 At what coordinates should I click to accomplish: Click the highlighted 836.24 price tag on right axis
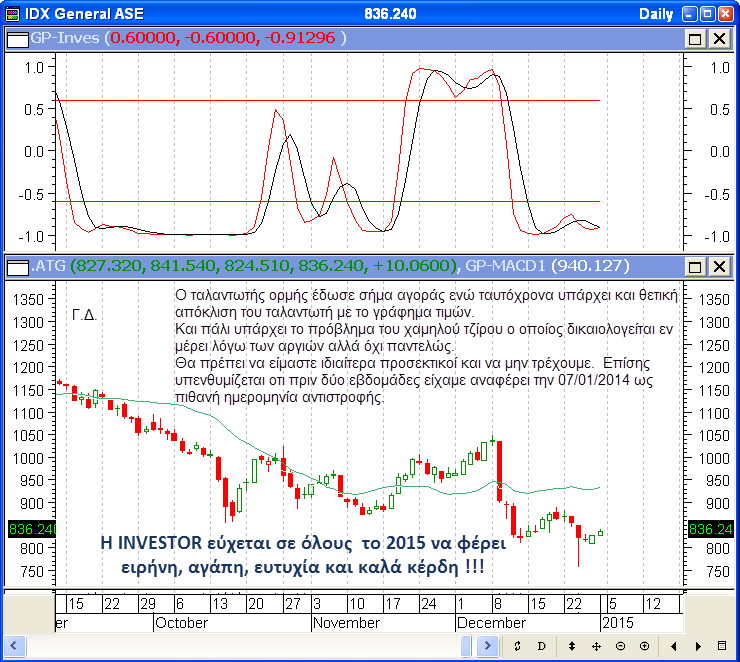pos(710,529)
